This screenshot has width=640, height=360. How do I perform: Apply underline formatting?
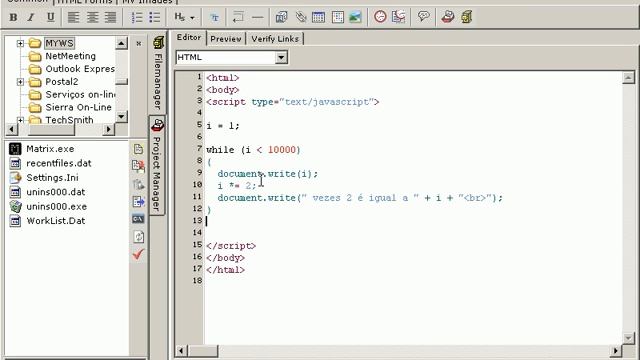point(50,18)
